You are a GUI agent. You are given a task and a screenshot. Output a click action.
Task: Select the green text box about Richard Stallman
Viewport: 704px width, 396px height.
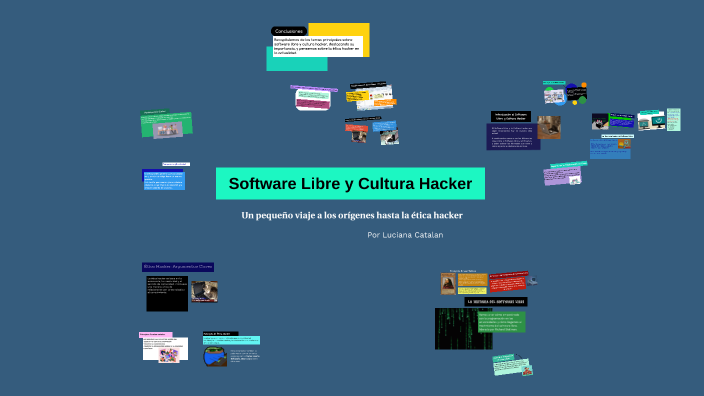click(x=502, y=322)
